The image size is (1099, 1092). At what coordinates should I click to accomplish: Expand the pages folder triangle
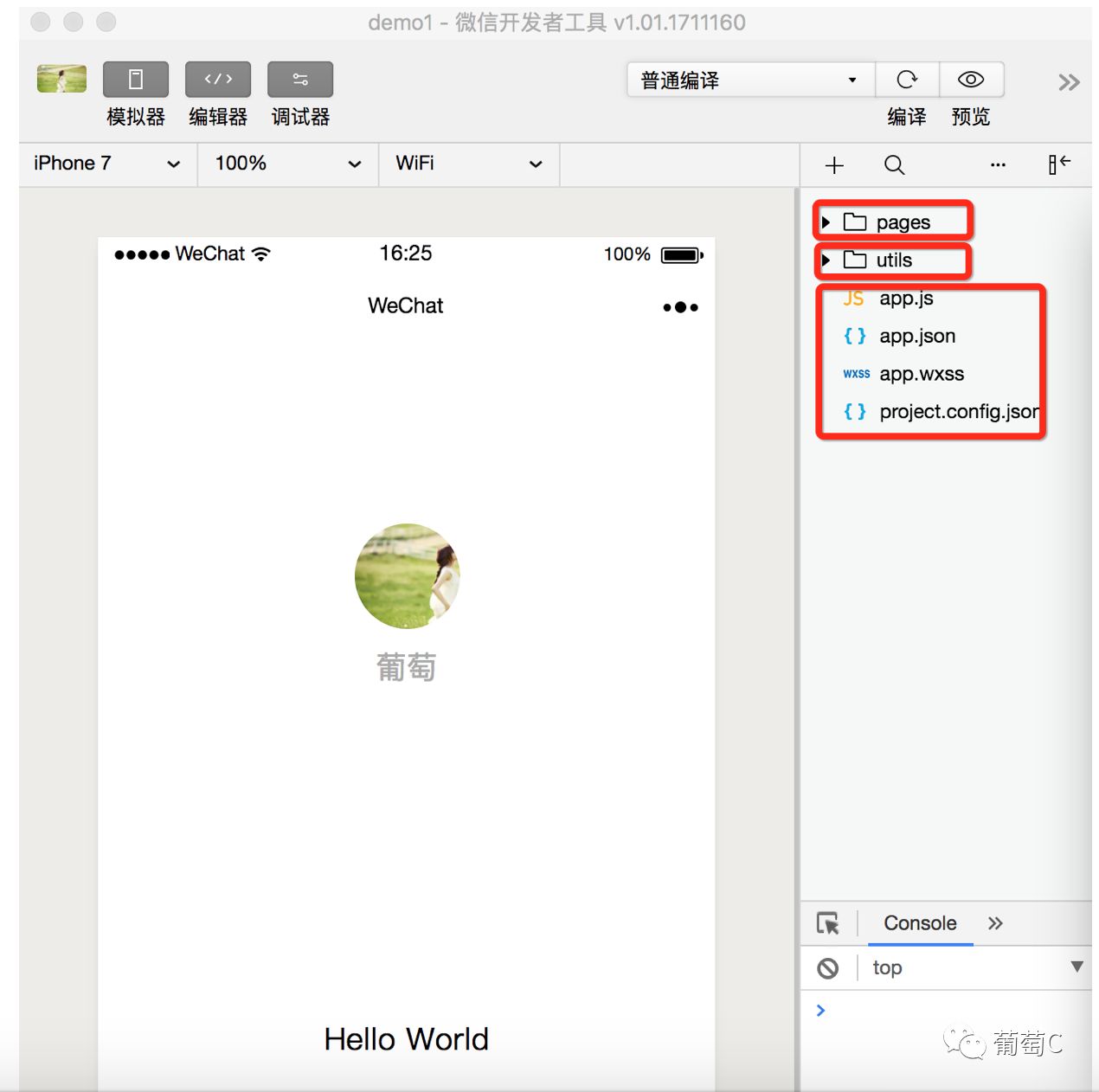(826, 222)
